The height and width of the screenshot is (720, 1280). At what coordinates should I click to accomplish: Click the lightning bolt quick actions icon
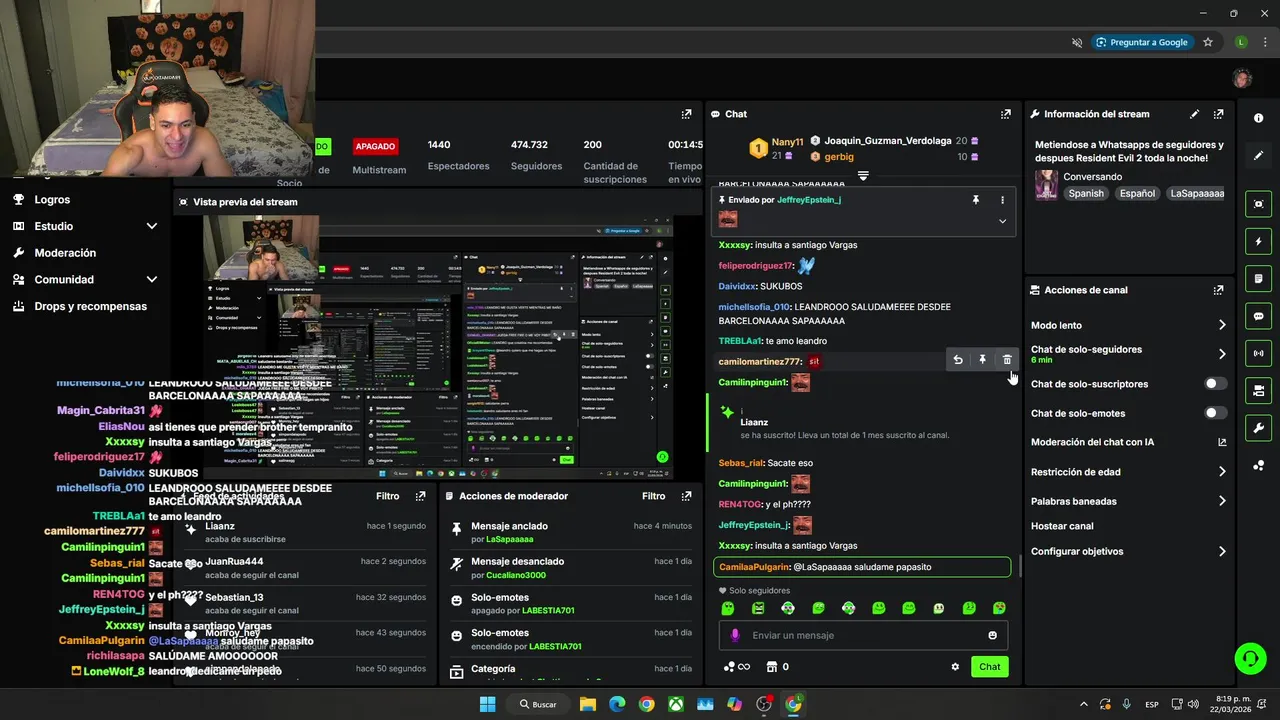coord(1258,241)
